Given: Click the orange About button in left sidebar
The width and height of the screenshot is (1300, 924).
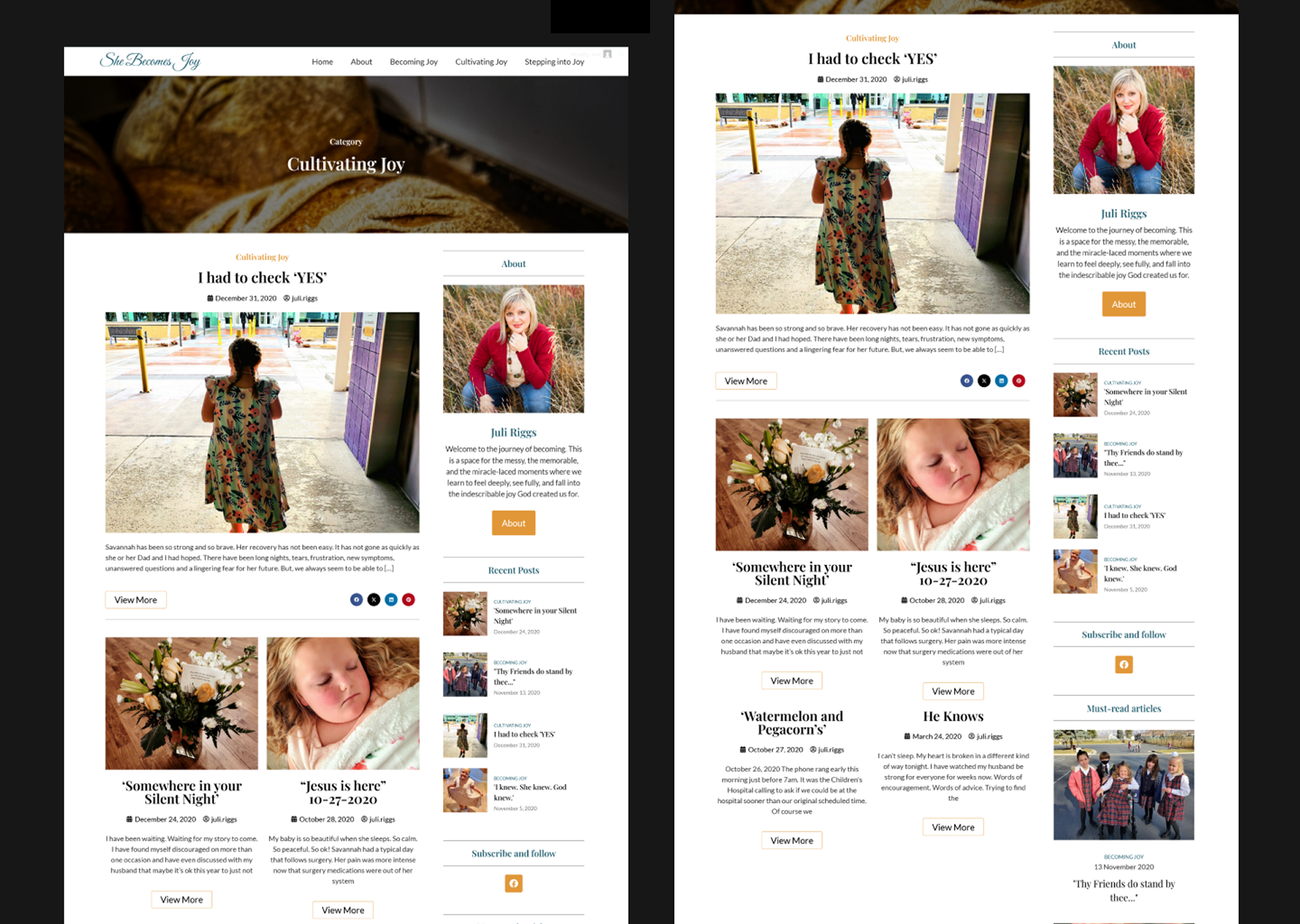Looking at the screenshot, I should pos(513,523).
